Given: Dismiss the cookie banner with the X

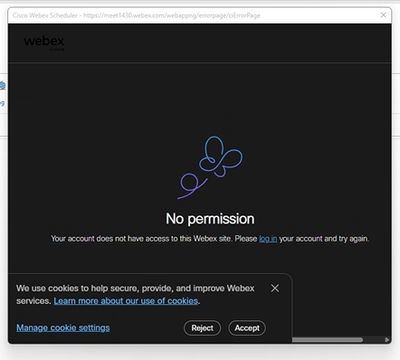Looking at the screenshot, I should (275, 288).
